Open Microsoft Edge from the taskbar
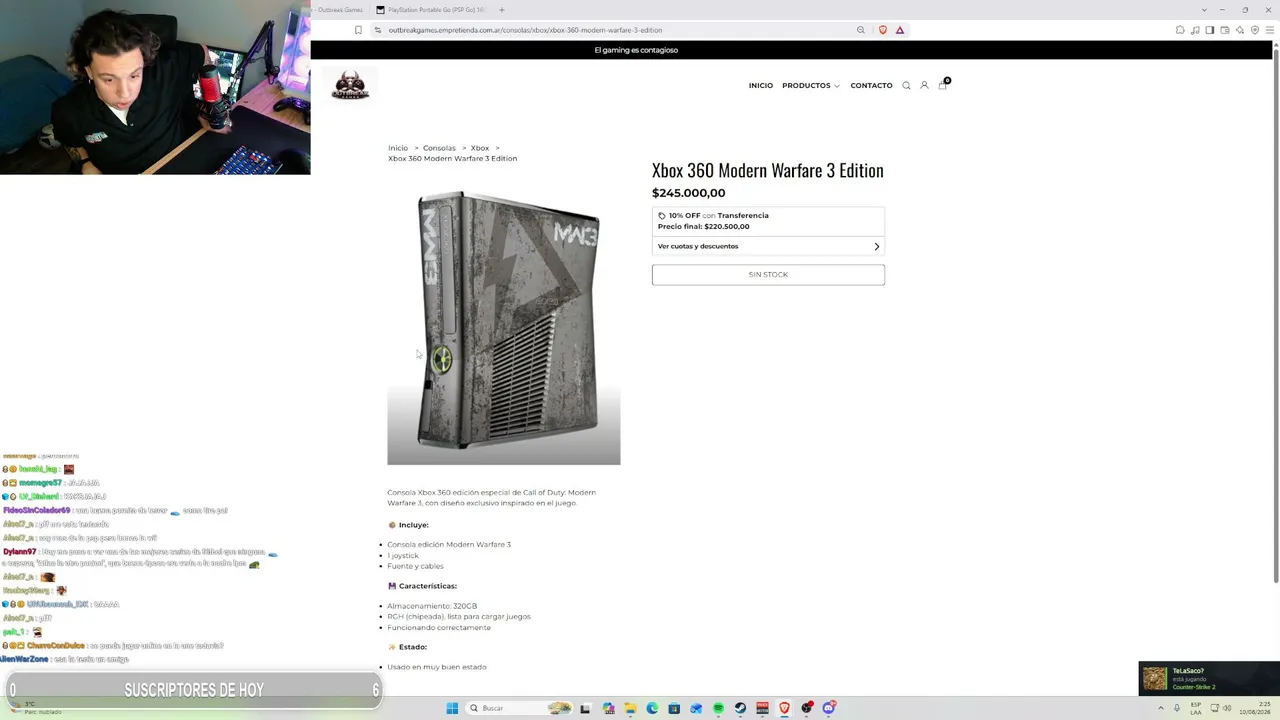This screenshot has height=720, width=1280. pyautogui.click(x=652, y=708)
